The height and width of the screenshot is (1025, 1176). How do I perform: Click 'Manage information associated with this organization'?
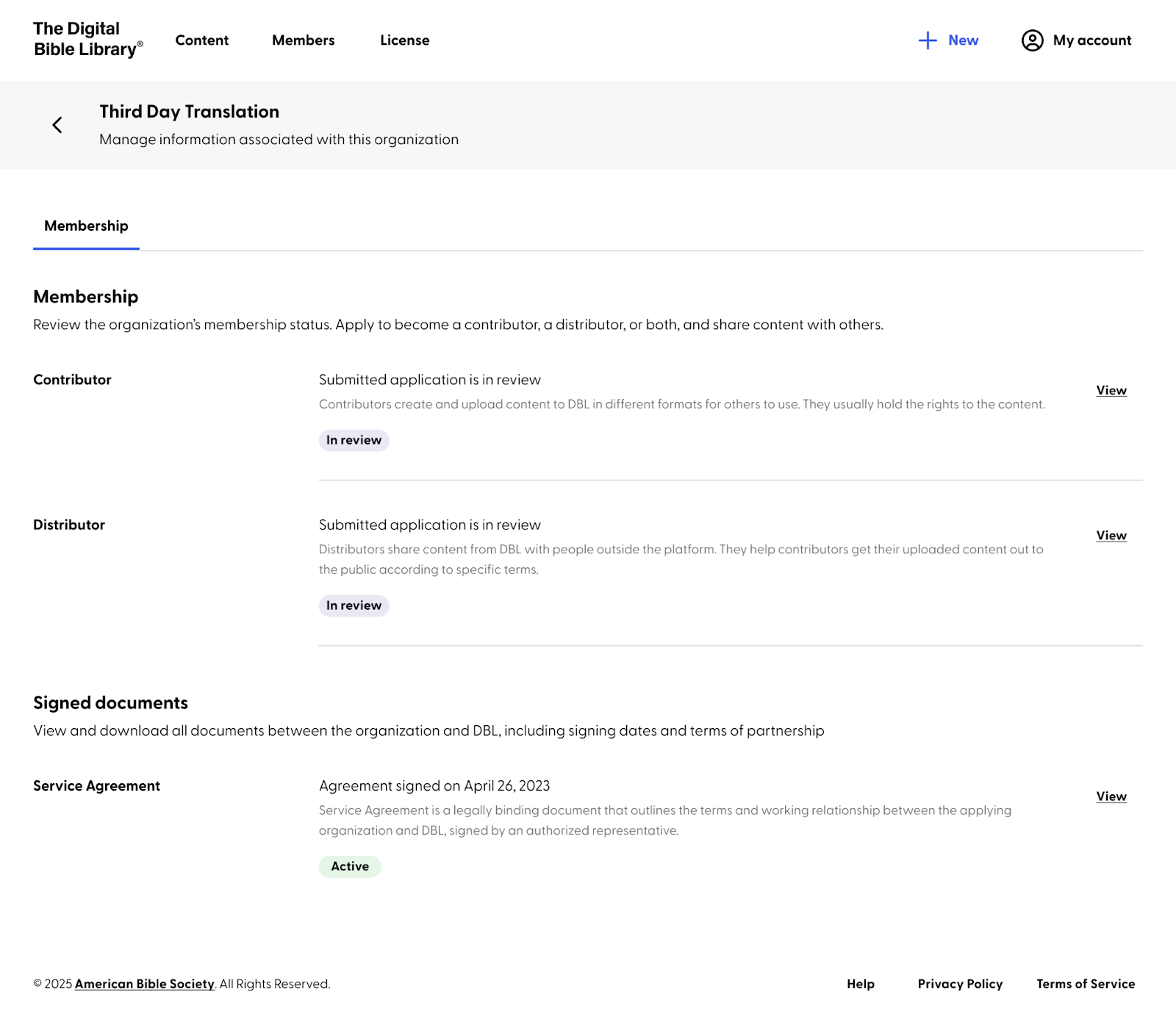279,140
